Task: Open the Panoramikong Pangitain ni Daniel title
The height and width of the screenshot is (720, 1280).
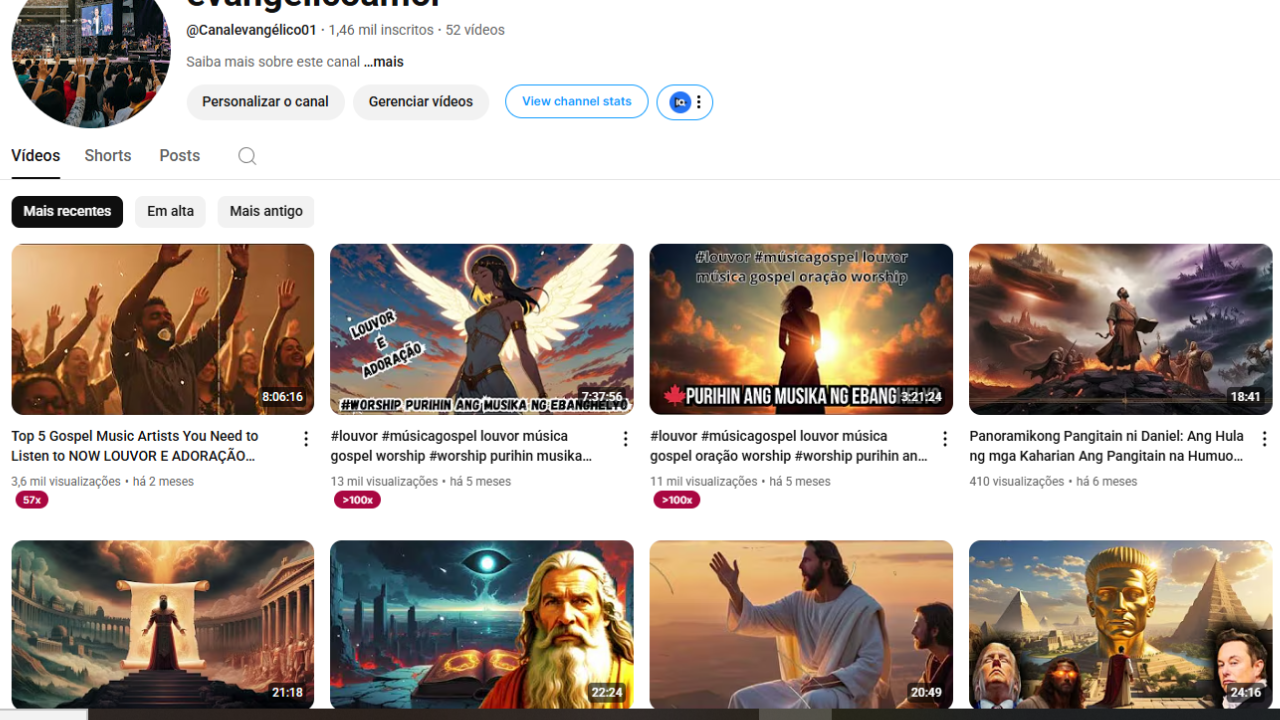Action: click(1107, 446)
